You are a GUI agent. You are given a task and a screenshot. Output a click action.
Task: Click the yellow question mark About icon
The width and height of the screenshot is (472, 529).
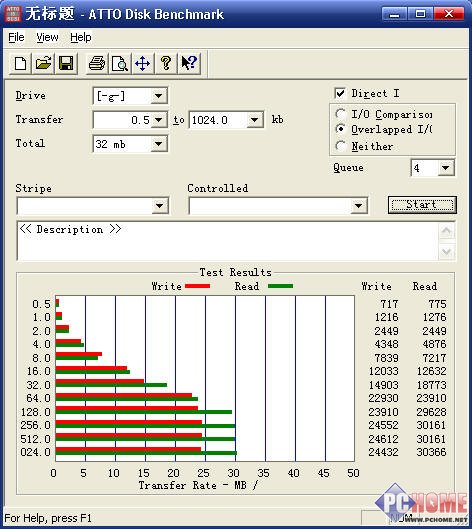(x=166, y=63)
